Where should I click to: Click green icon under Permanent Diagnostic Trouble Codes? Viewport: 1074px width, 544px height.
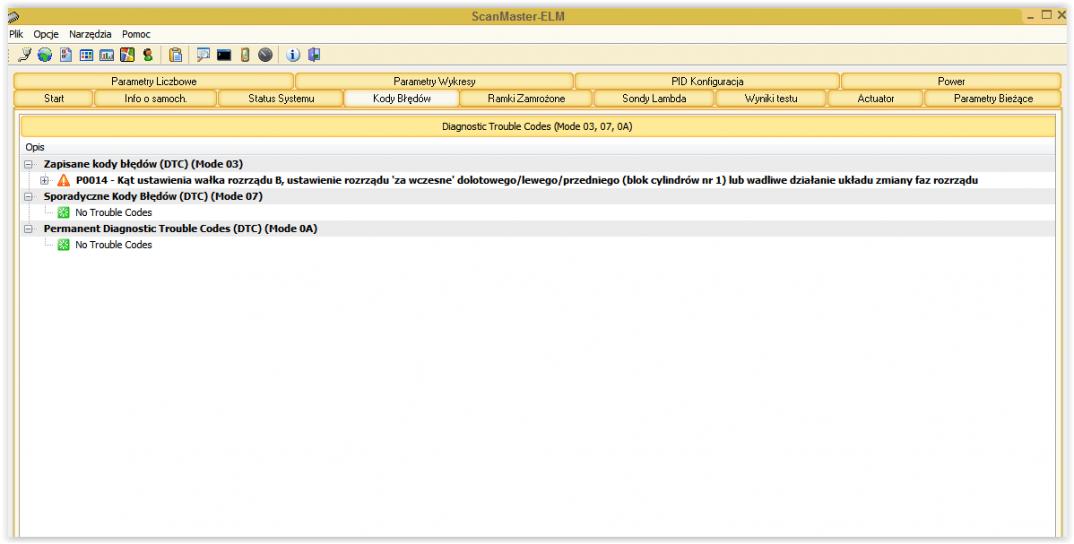click(x=64, y=245)
